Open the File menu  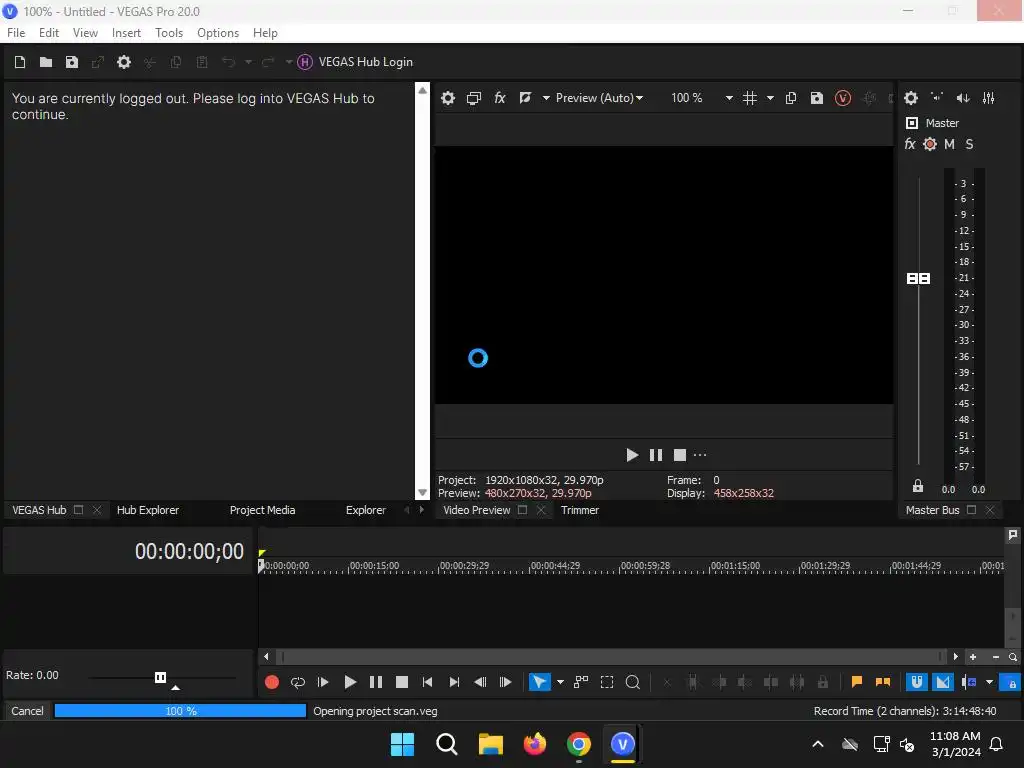click(x=16, y=33)
